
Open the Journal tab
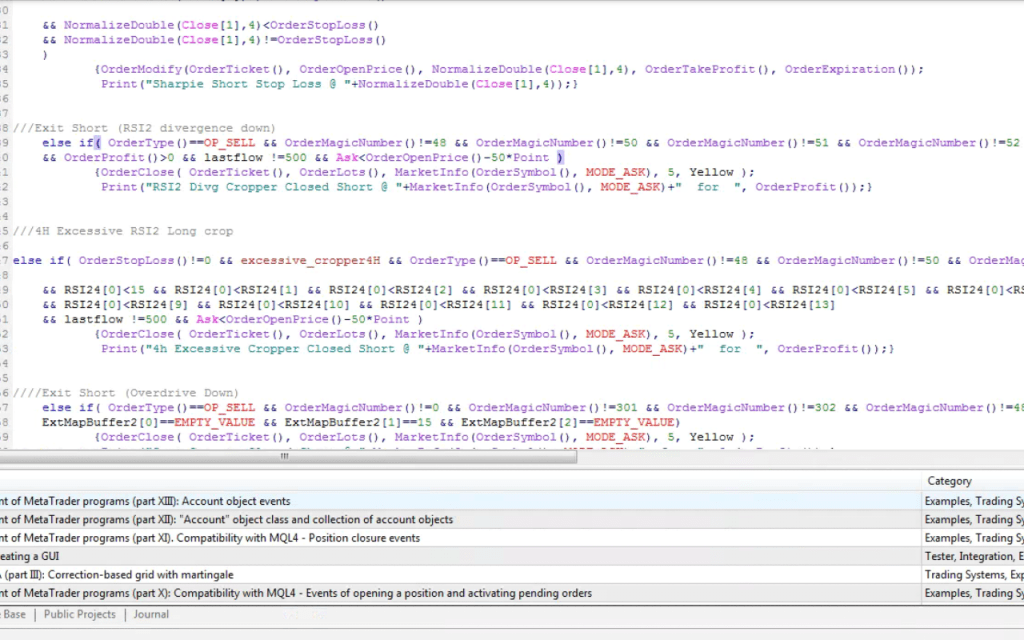pos(151,614)
